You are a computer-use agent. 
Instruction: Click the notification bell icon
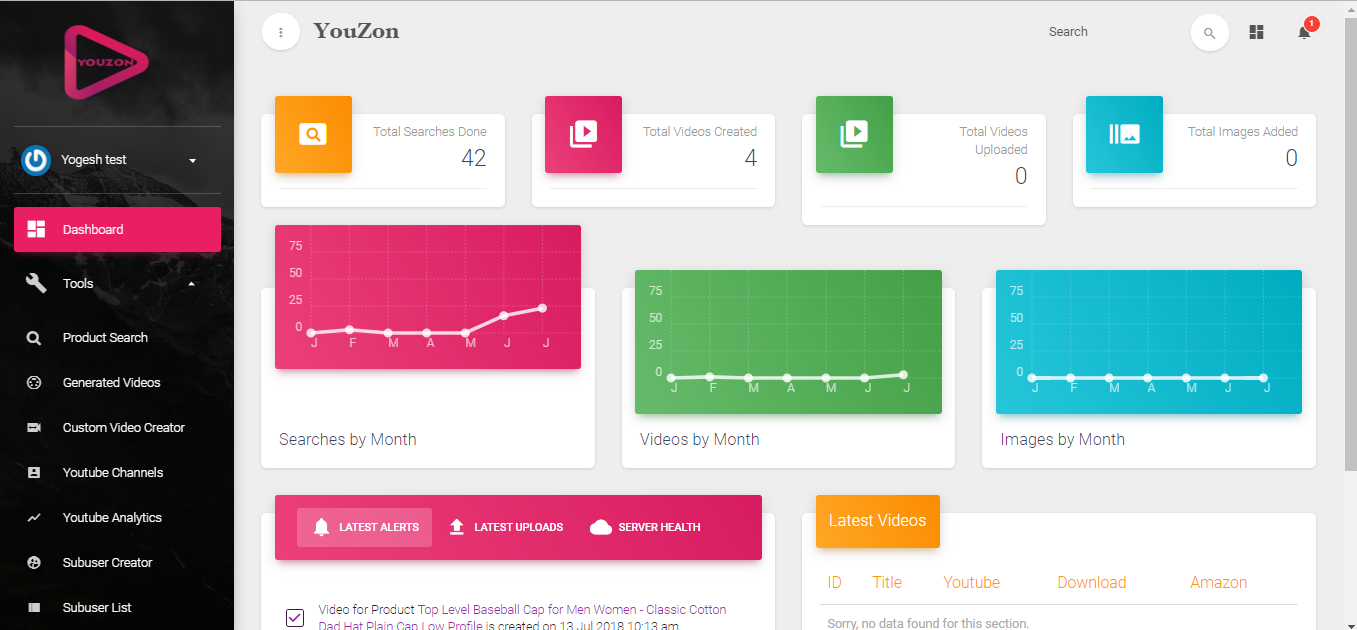[x=1304, y=33]
